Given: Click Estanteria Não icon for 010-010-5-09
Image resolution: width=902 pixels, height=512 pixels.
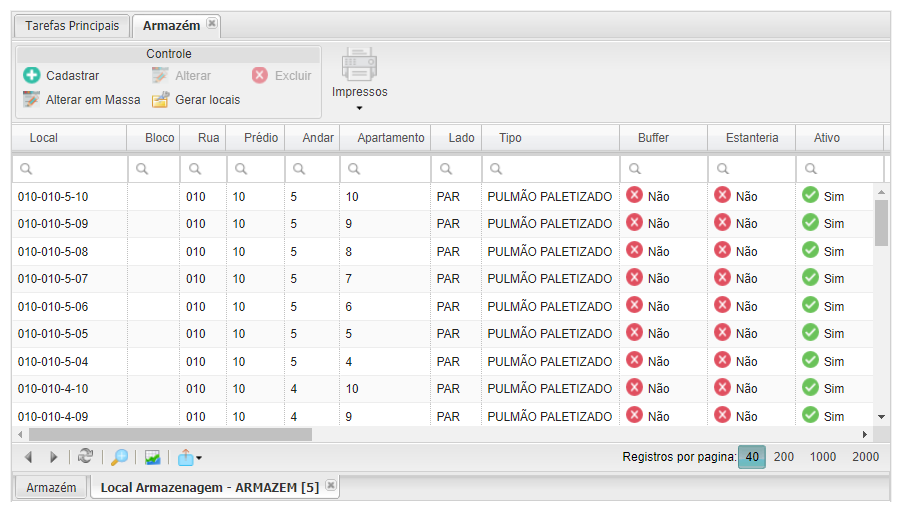Looking at the screenshot, I should pyautogui.click(x=723, y=223).
